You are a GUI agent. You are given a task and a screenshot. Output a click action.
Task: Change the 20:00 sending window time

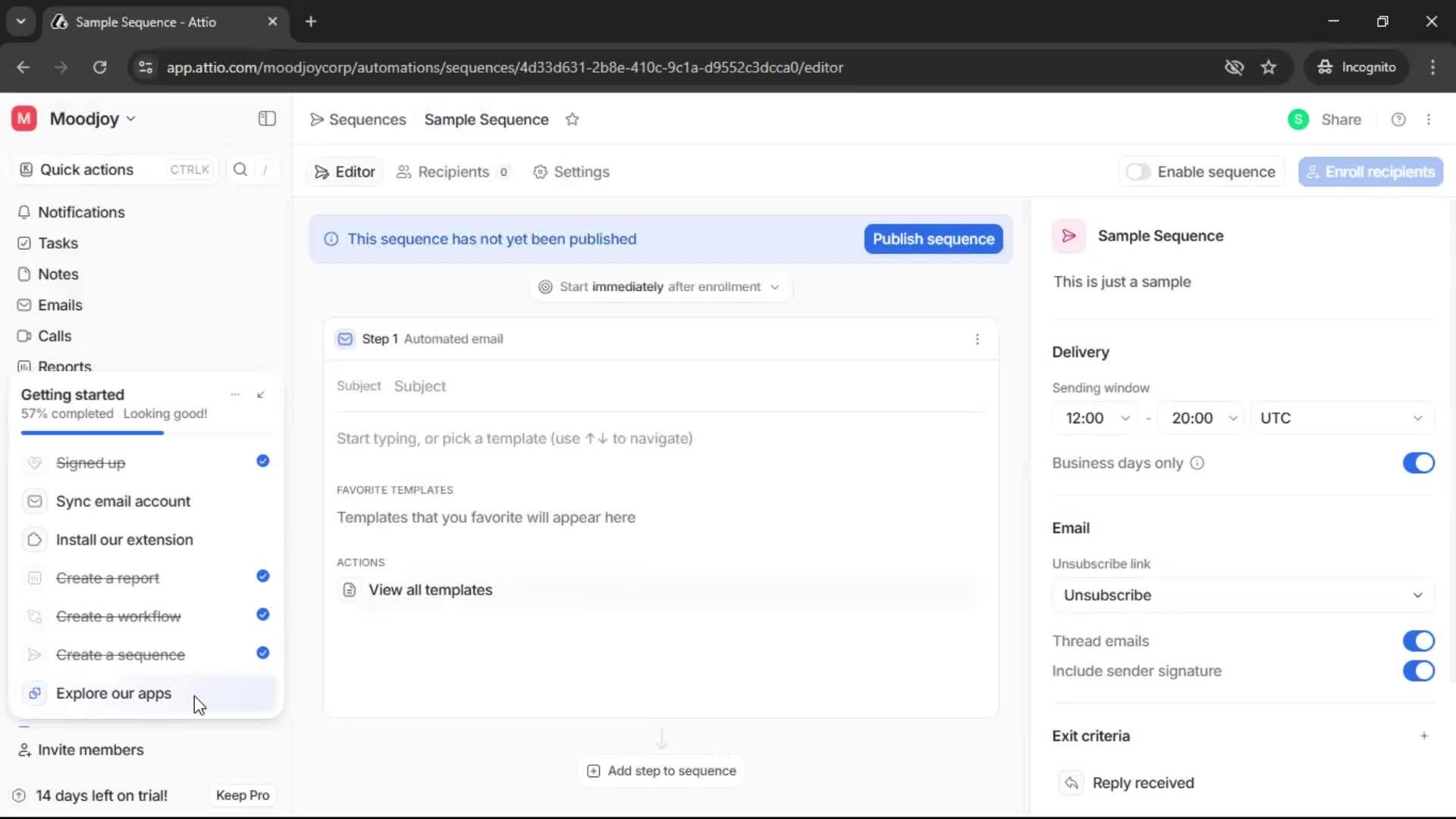(x=1203, y=417)
